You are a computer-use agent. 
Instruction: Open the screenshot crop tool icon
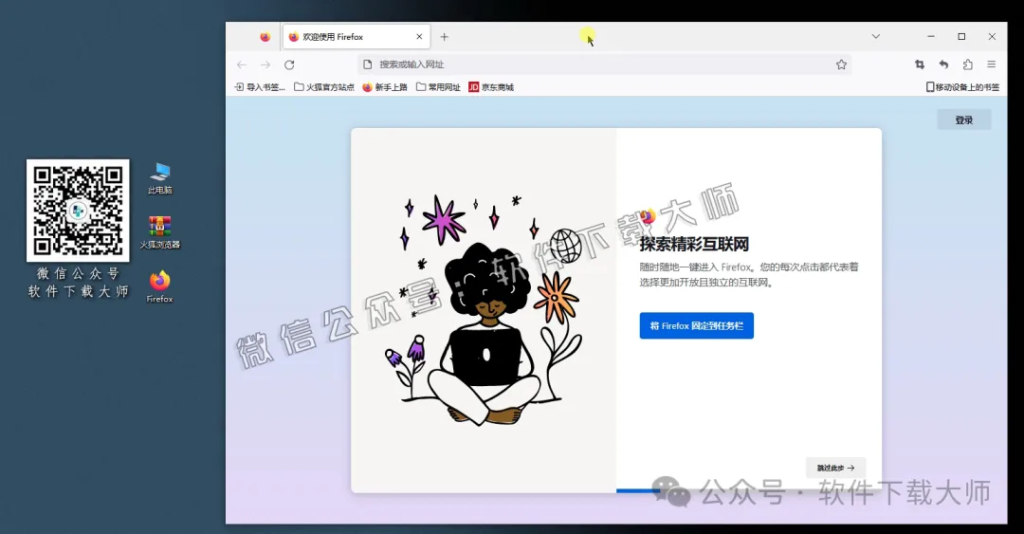[920, 64]
